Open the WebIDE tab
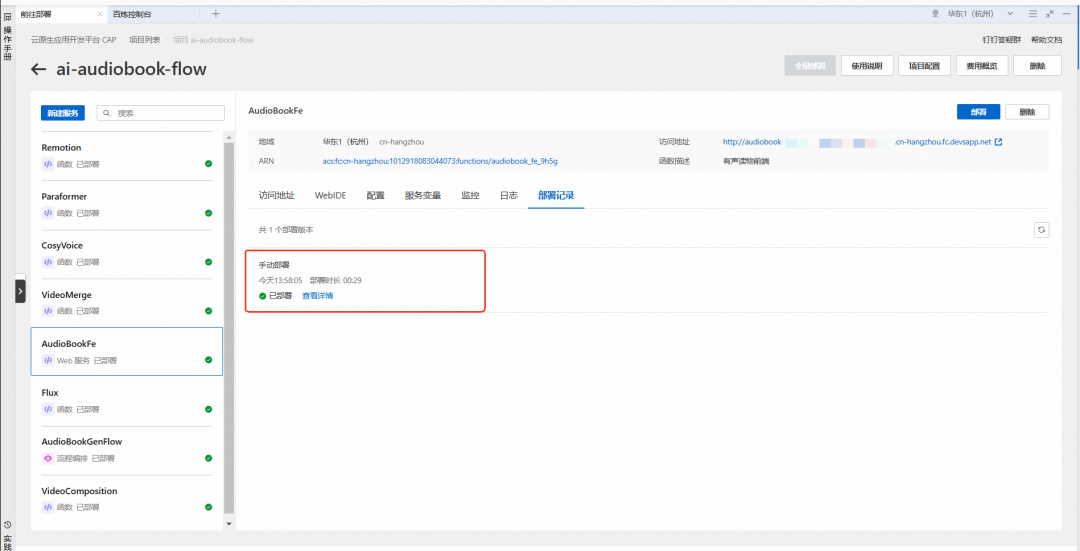Viewport: 1080px width, 551px height. tap(331, 195)
